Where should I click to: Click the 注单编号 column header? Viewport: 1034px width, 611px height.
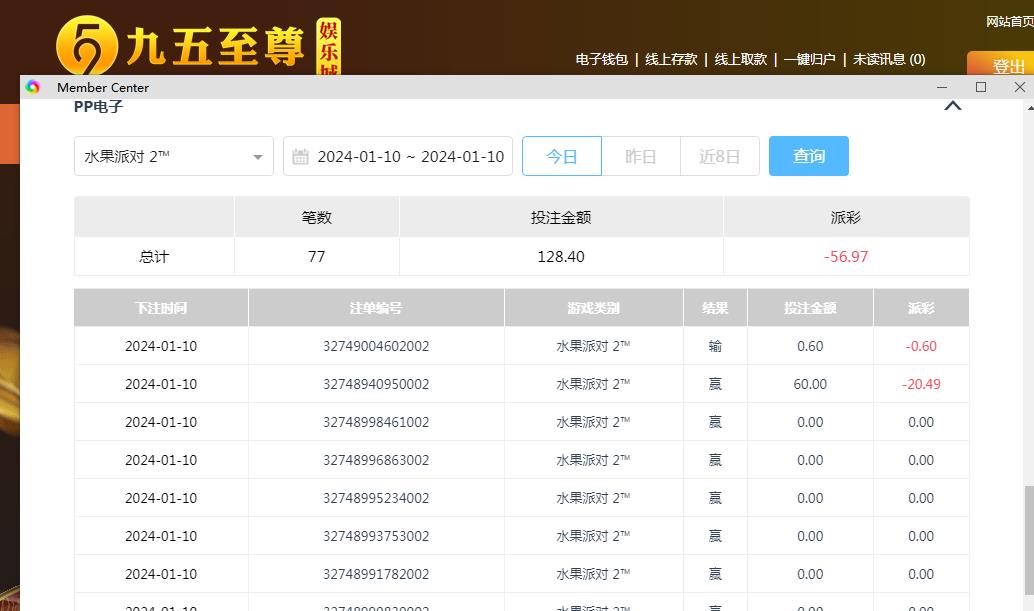[x=376, y=308]
